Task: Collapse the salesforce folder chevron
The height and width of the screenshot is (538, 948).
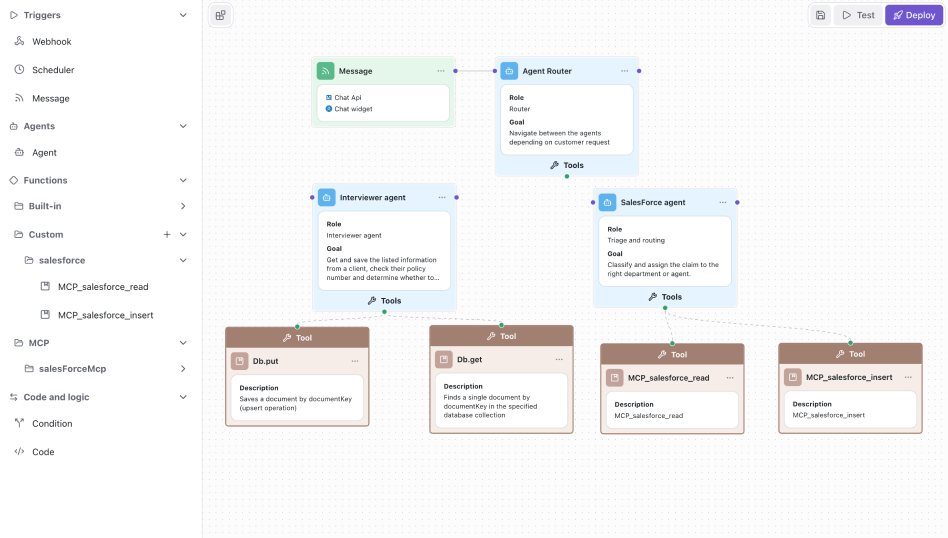Action: (x=183, y=261)
